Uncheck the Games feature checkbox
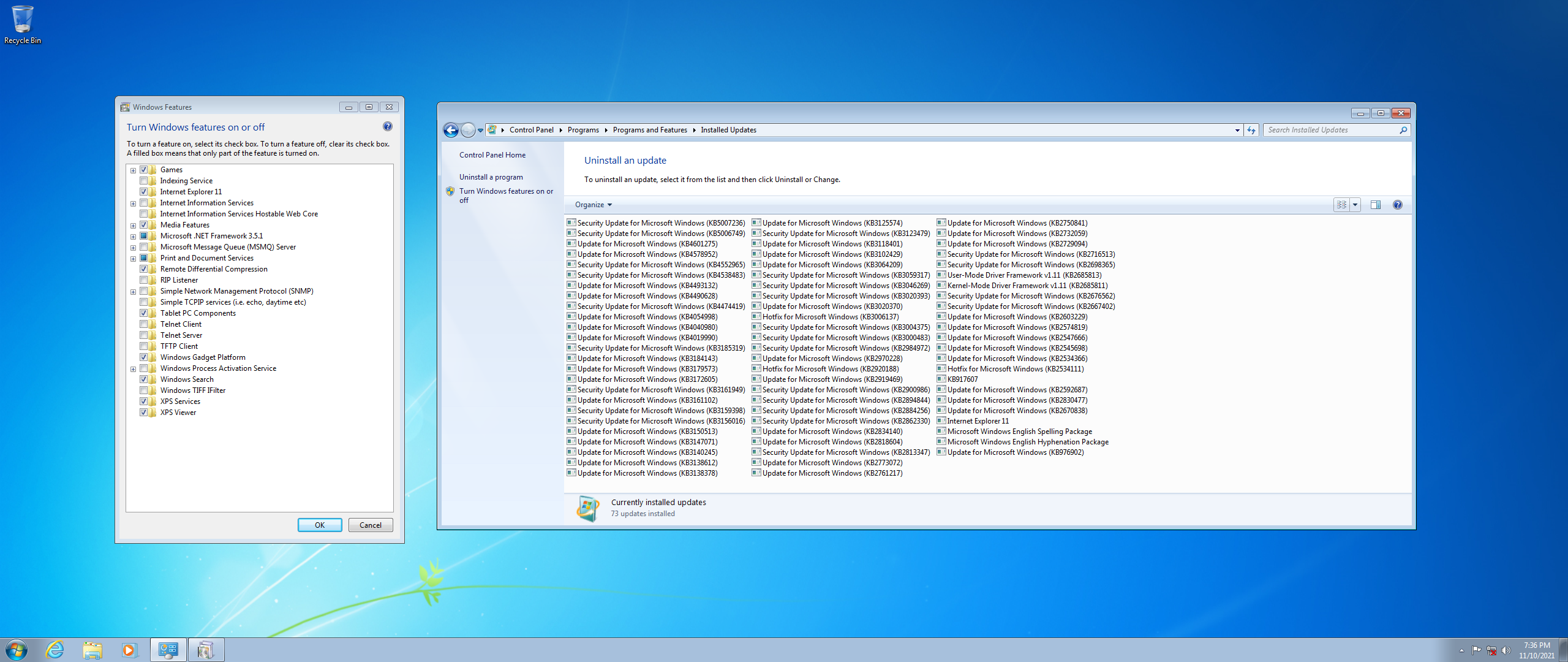 tap(144, 170)
